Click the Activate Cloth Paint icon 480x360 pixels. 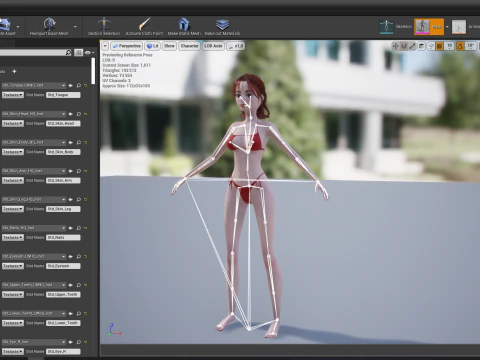[144, 24]
